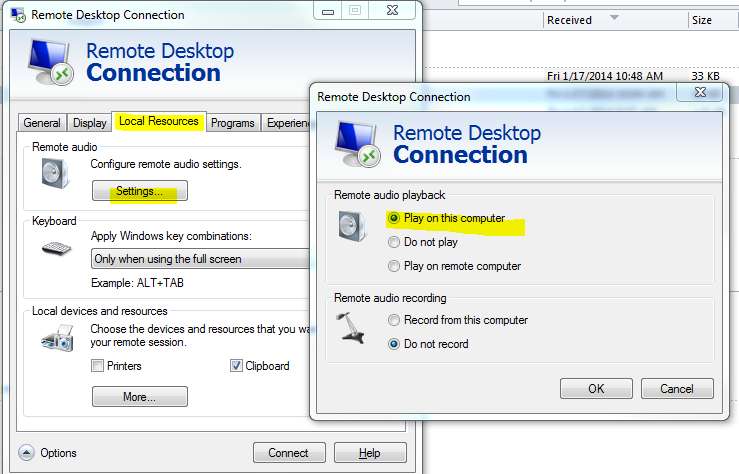Screen dimensions: 739x474
Task: Switch to the Experience tab
Action: (286, 123)
